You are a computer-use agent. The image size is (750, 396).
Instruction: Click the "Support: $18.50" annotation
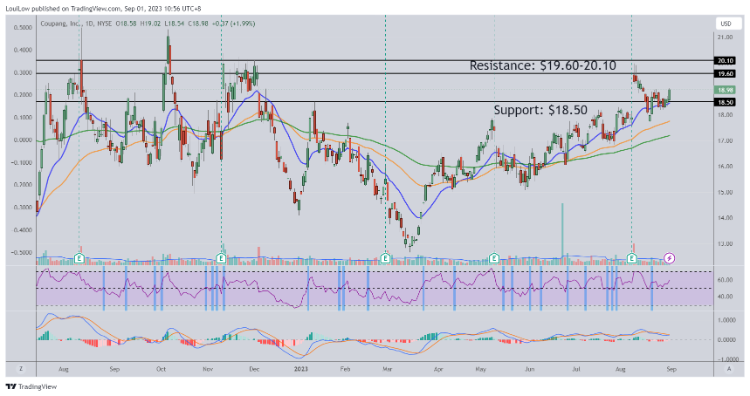(540, 110)
